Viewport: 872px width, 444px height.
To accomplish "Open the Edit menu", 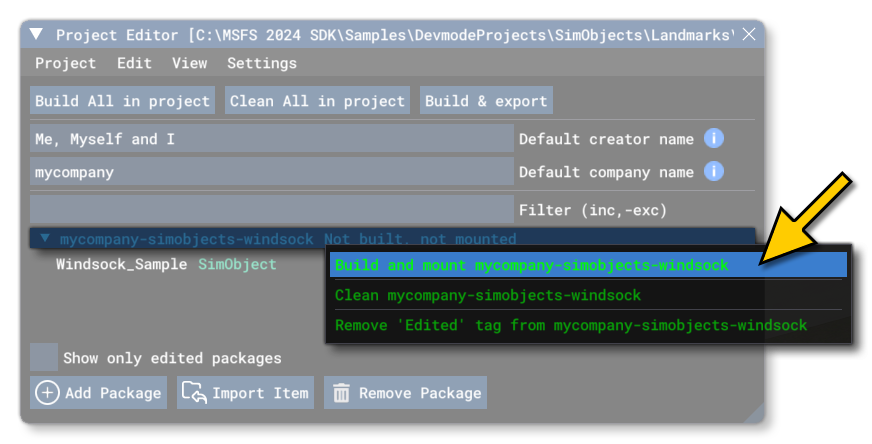I will point(134,63).
